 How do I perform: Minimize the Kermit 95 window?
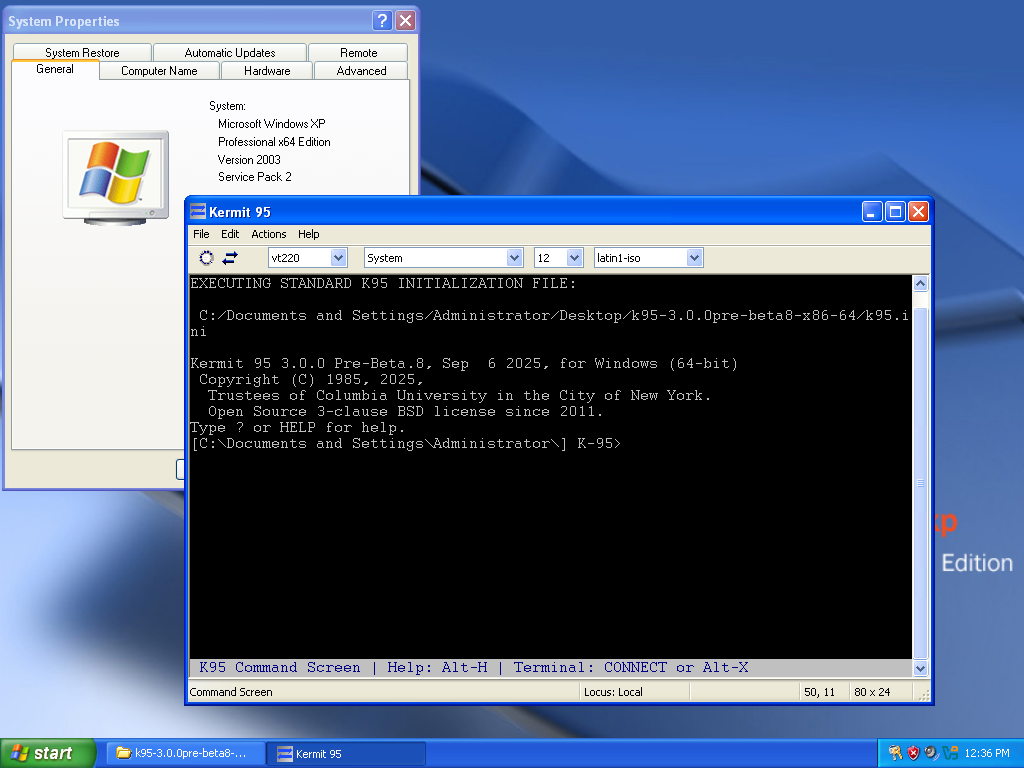pos(872,212)
